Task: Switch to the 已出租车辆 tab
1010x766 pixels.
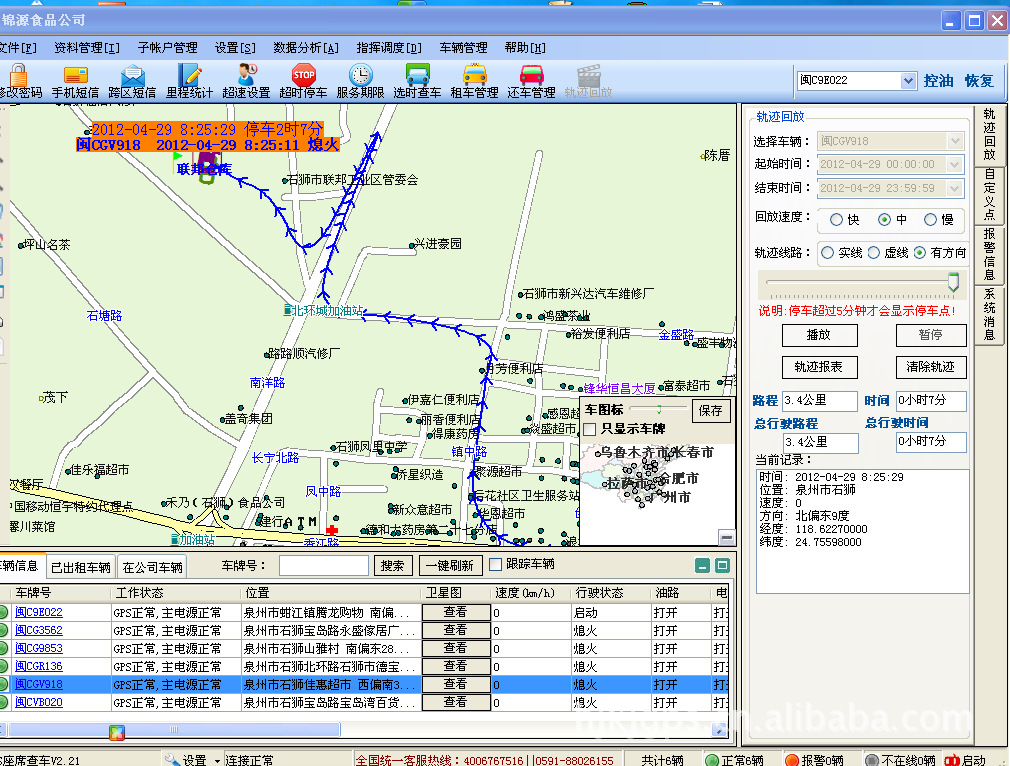Action: click(x=83, y=568)
